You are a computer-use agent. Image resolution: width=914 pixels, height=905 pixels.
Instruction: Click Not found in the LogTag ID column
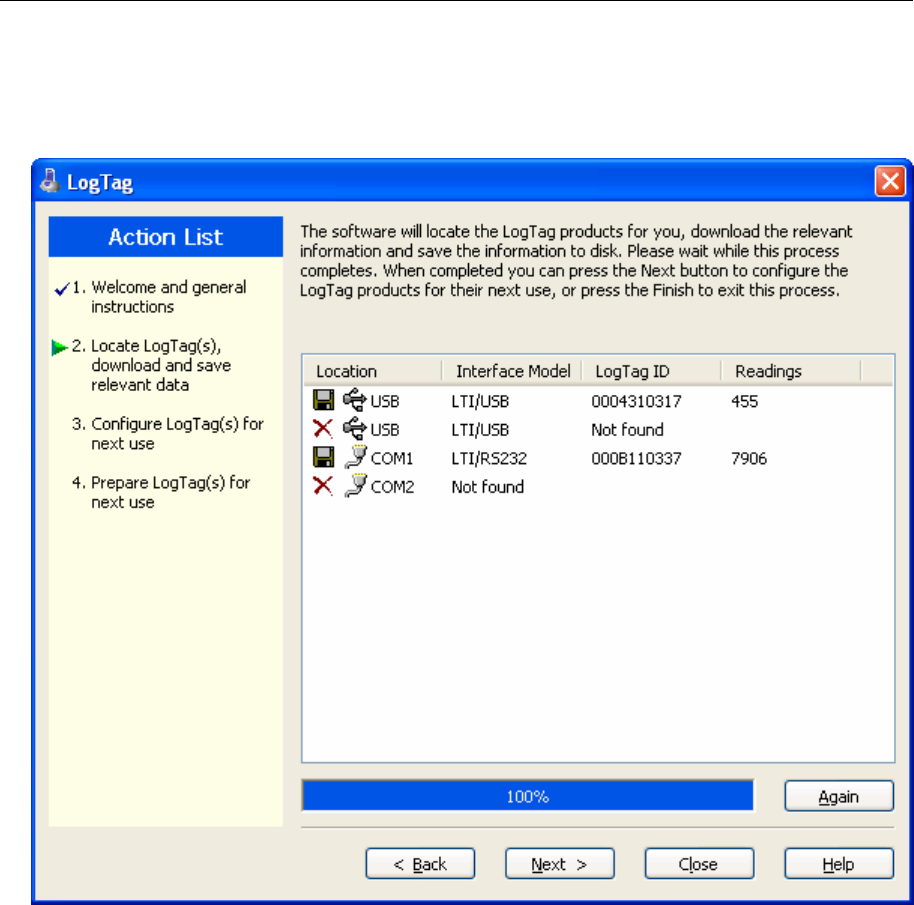627,430
